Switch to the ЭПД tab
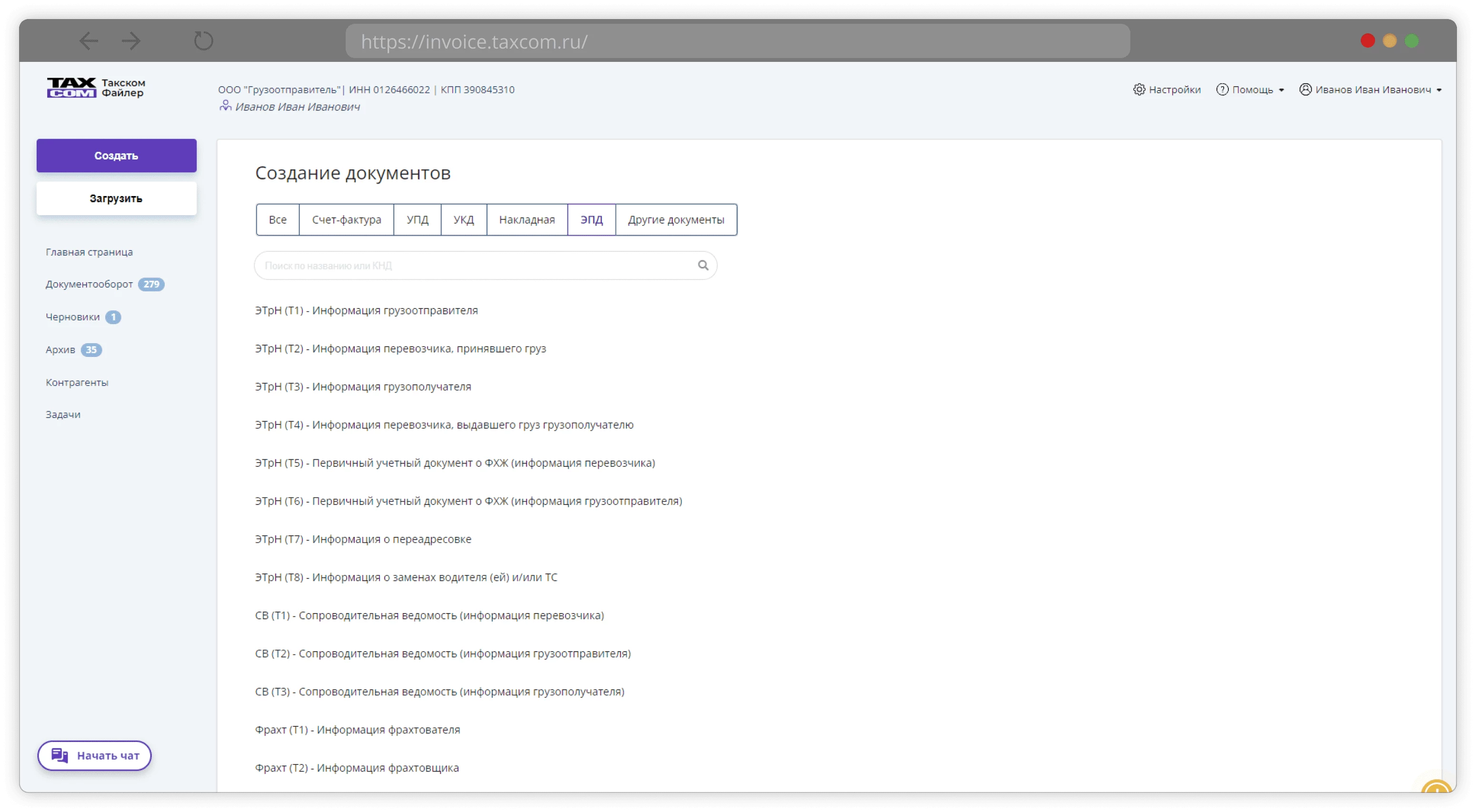 click(591, 219)
